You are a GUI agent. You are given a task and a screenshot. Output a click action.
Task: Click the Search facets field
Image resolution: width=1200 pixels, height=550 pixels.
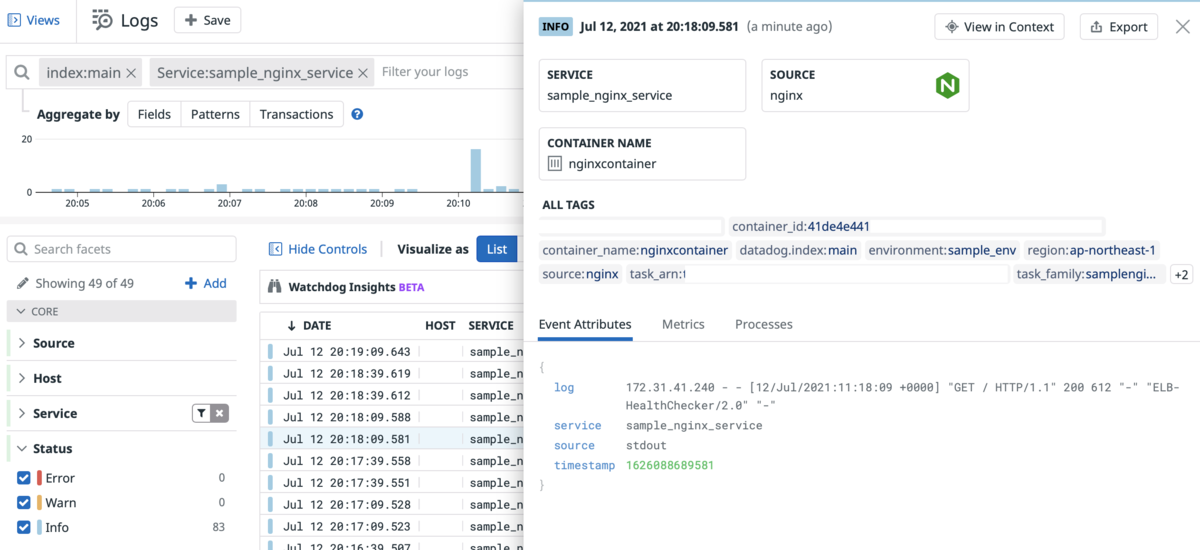(122, 249)
